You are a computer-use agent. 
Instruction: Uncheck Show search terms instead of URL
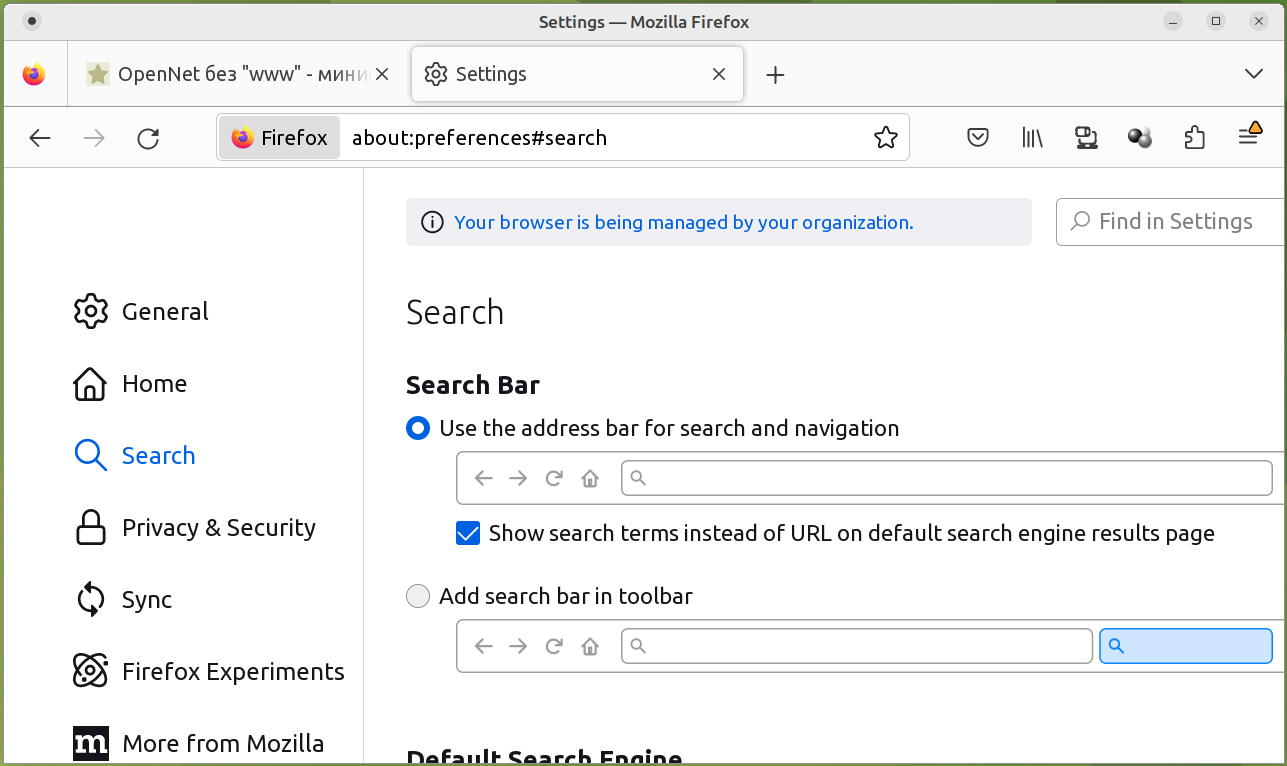click(x=468, y=533)
